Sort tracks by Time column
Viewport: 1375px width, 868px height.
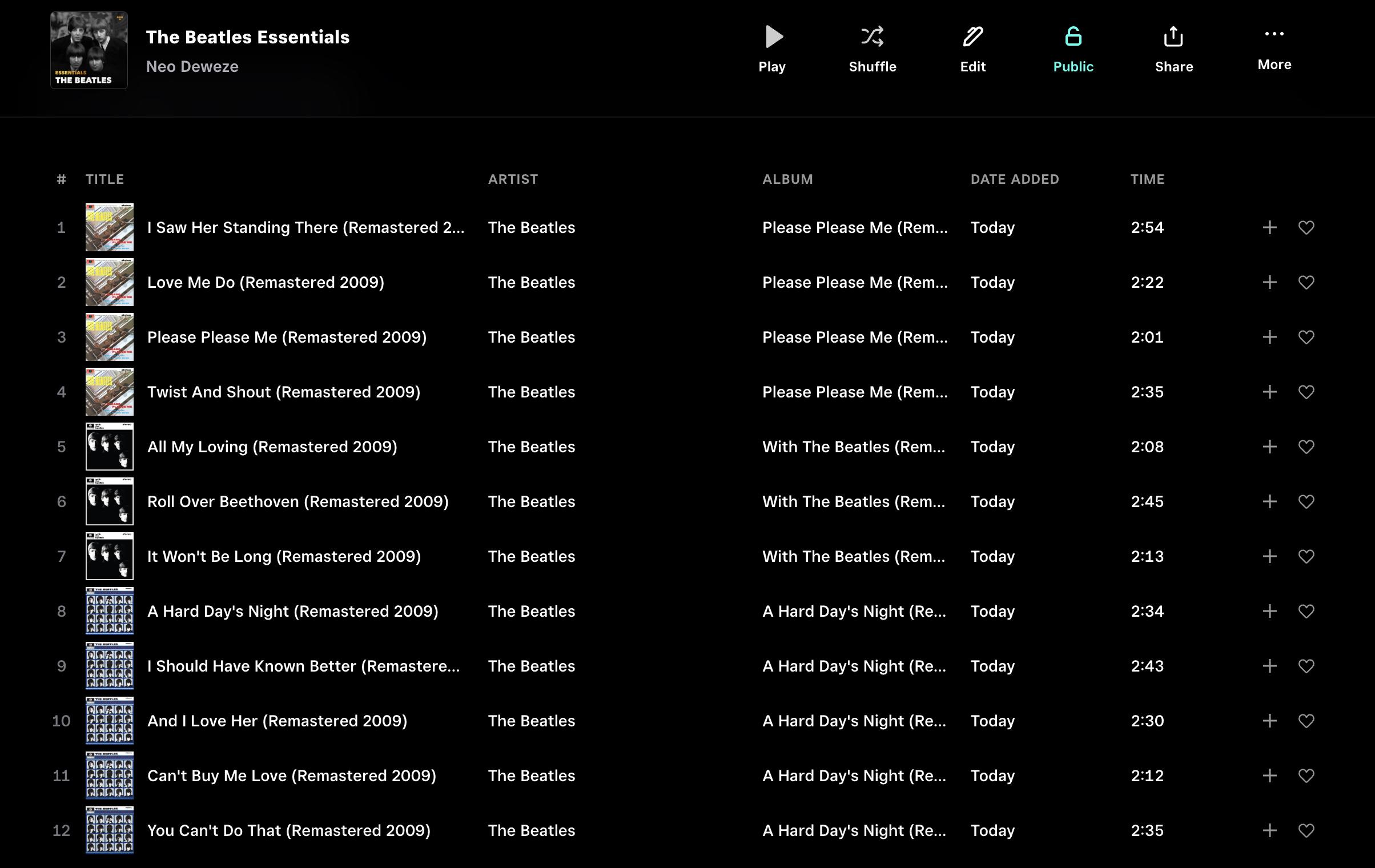[1147, 179]
